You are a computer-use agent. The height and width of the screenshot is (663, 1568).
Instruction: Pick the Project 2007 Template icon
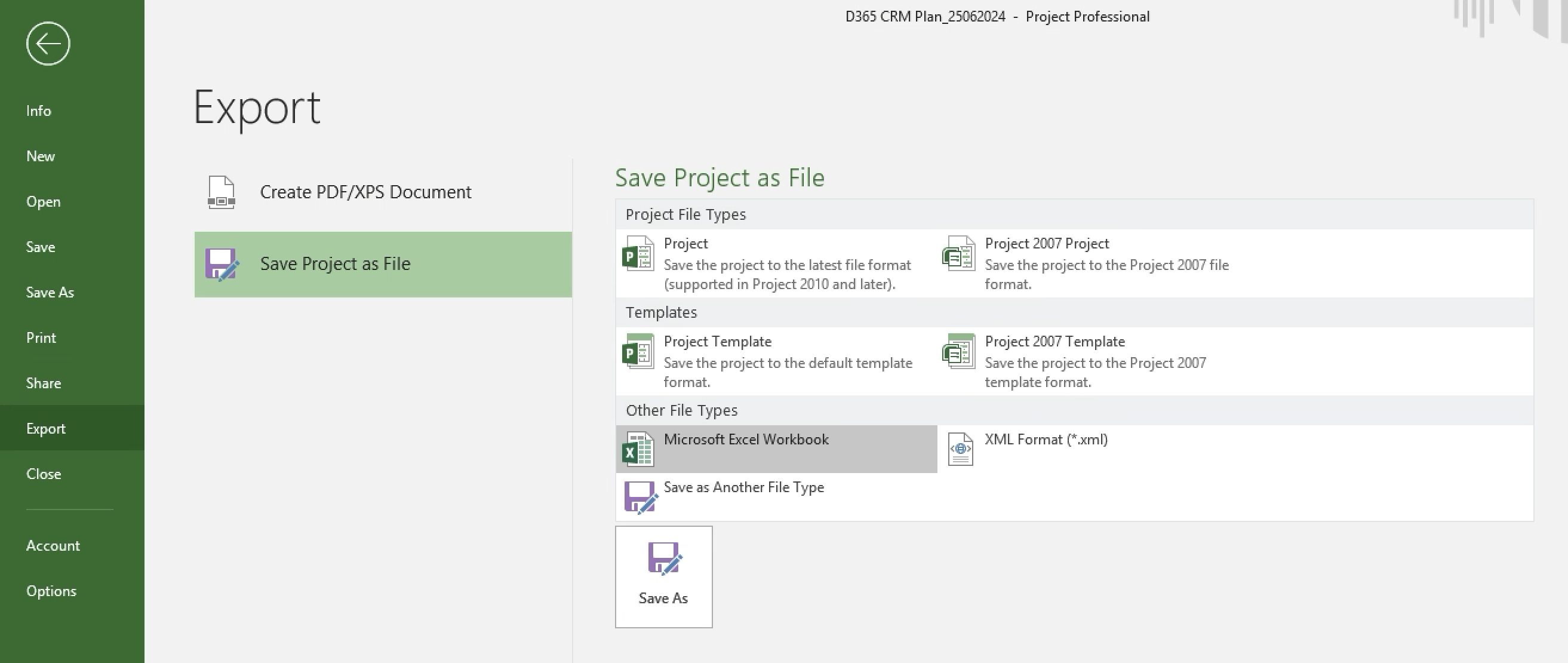959,351
